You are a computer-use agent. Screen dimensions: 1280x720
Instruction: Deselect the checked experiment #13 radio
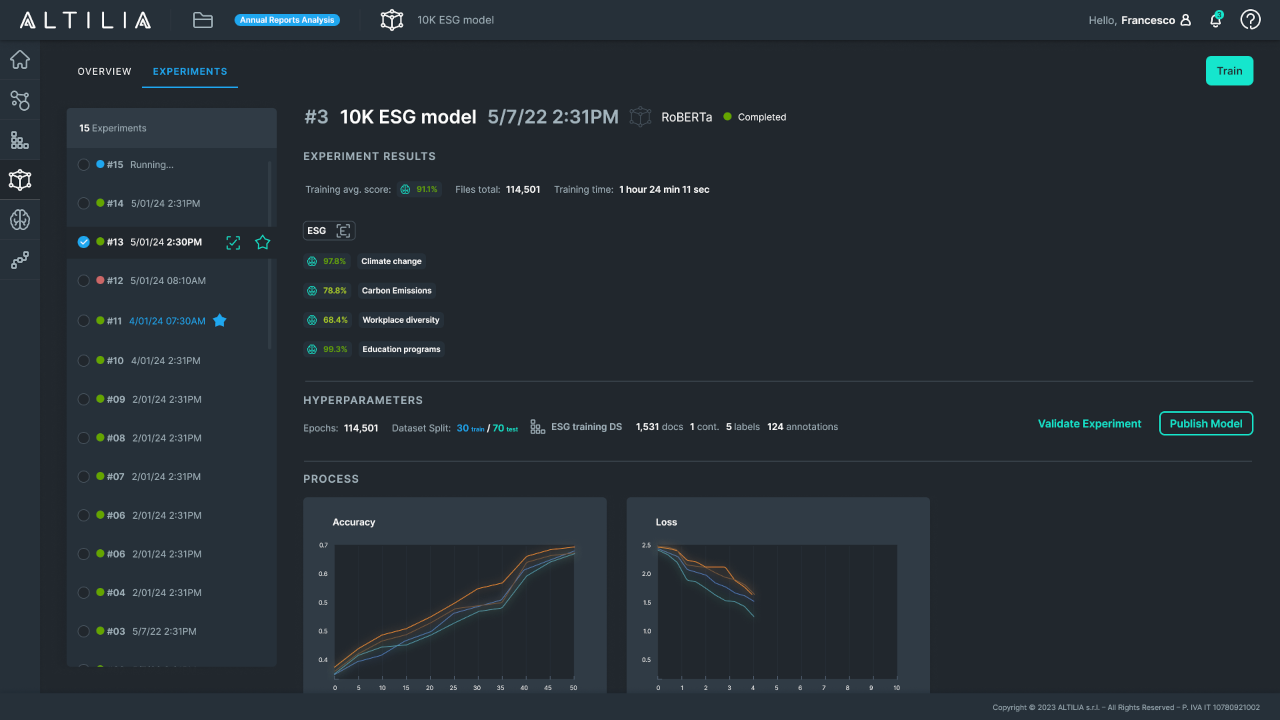tap(84, 242)
